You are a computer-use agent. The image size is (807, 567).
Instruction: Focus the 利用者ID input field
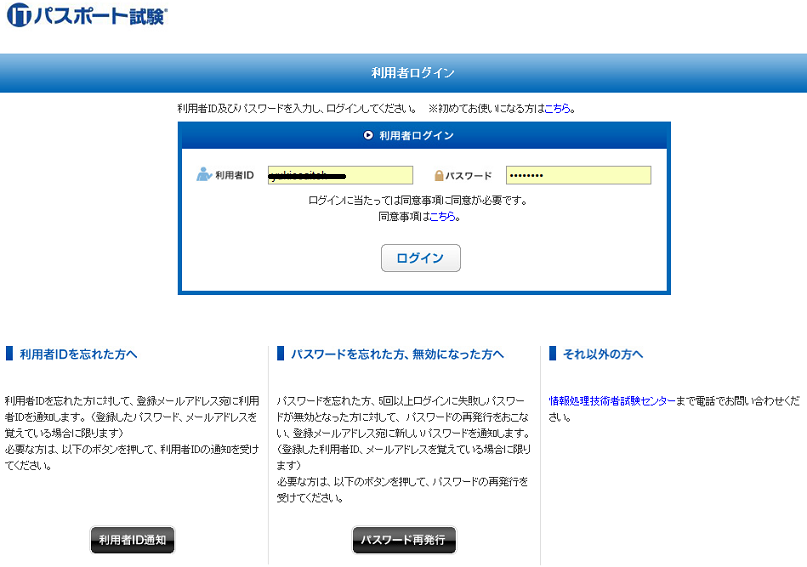340,175
